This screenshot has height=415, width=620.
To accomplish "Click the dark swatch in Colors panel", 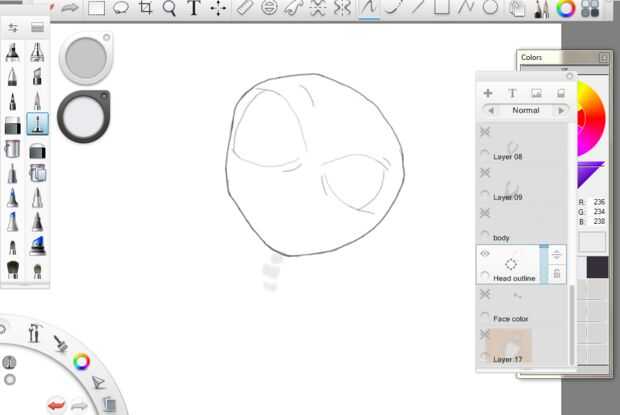I will click(597, 267).
